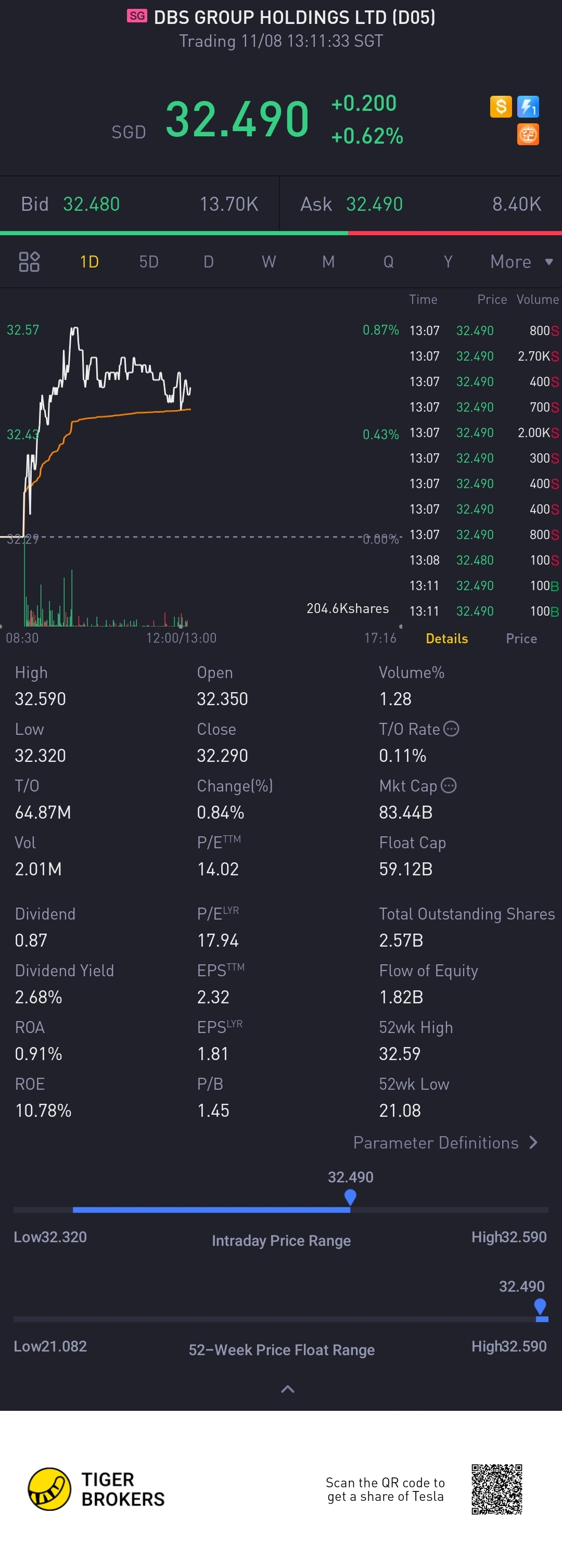Tap the Intraday Price Range marker
The width and height of the screenshot is (562, 1568).
[x=350, y=1197]
